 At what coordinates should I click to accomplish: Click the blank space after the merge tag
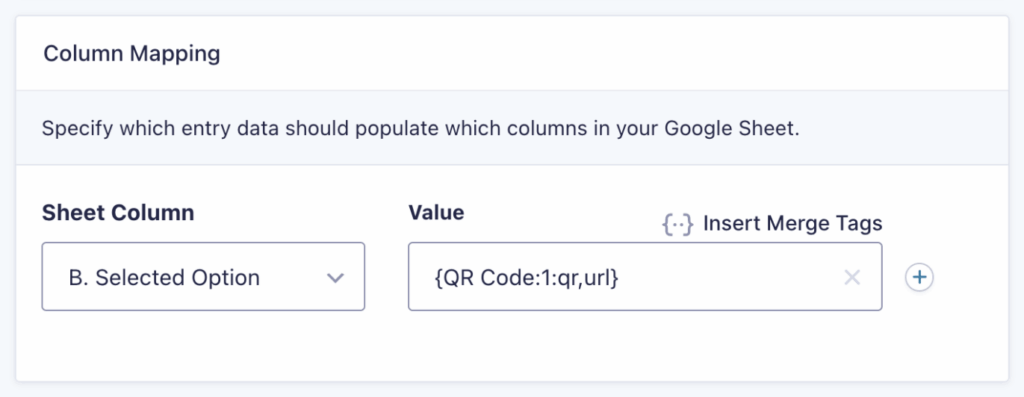pos(728,278)
